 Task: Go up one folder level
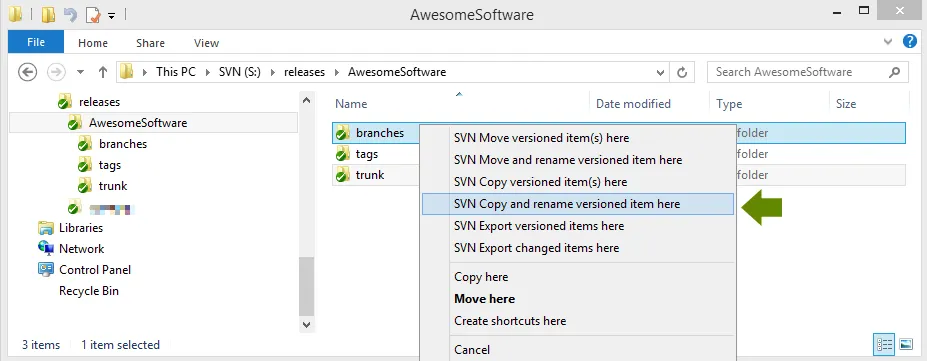click(x=103, y=72)
